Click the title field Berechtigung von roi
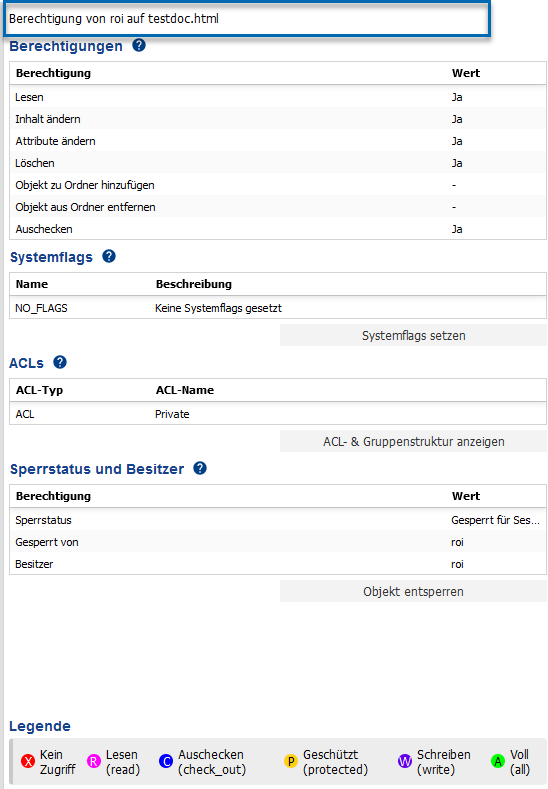This screenshot has width=548, height=789. 247,19
